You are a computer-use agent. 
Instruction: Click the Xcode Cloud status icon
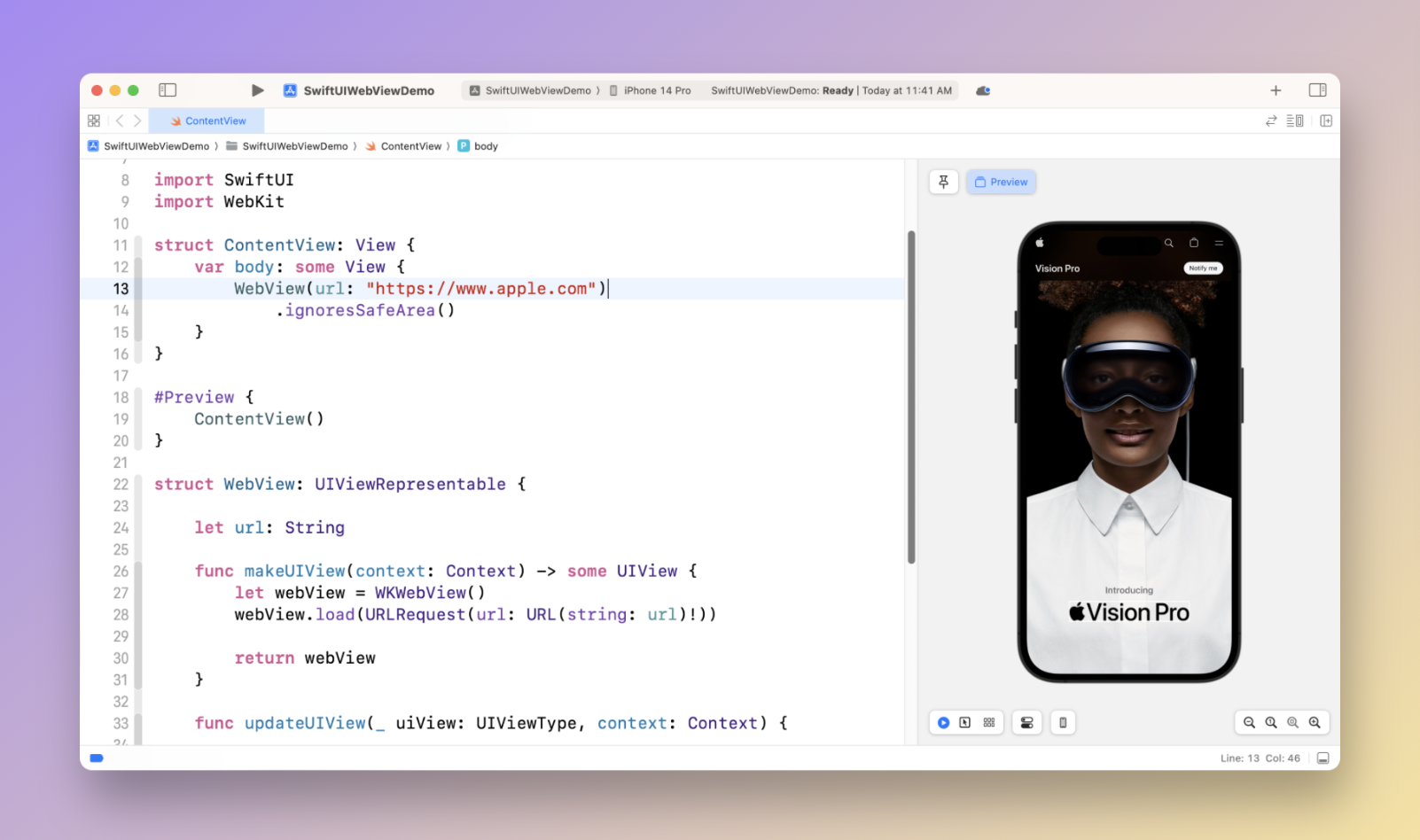coord(983,90)
